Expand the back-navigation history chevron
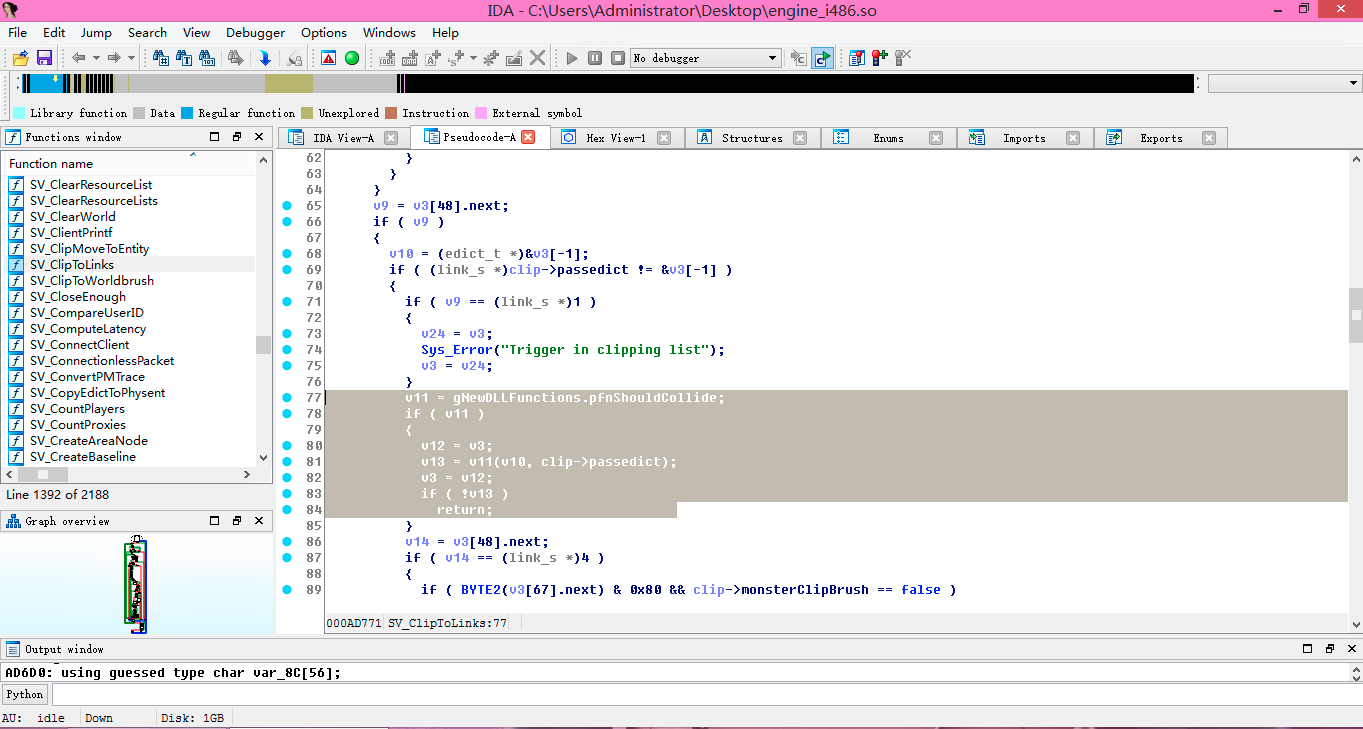This screenshot has width=1363, height=729. (x=95, y=57)
